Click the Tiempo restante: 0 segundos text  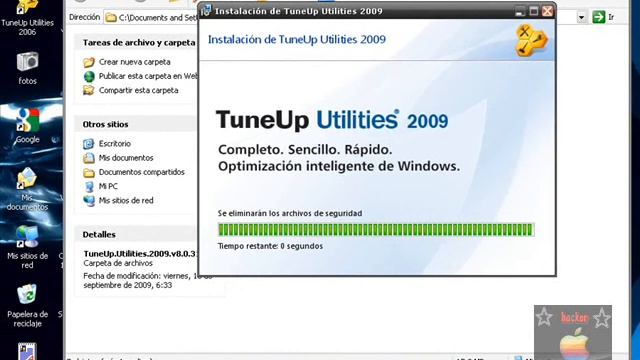click(x=270, y=246)
